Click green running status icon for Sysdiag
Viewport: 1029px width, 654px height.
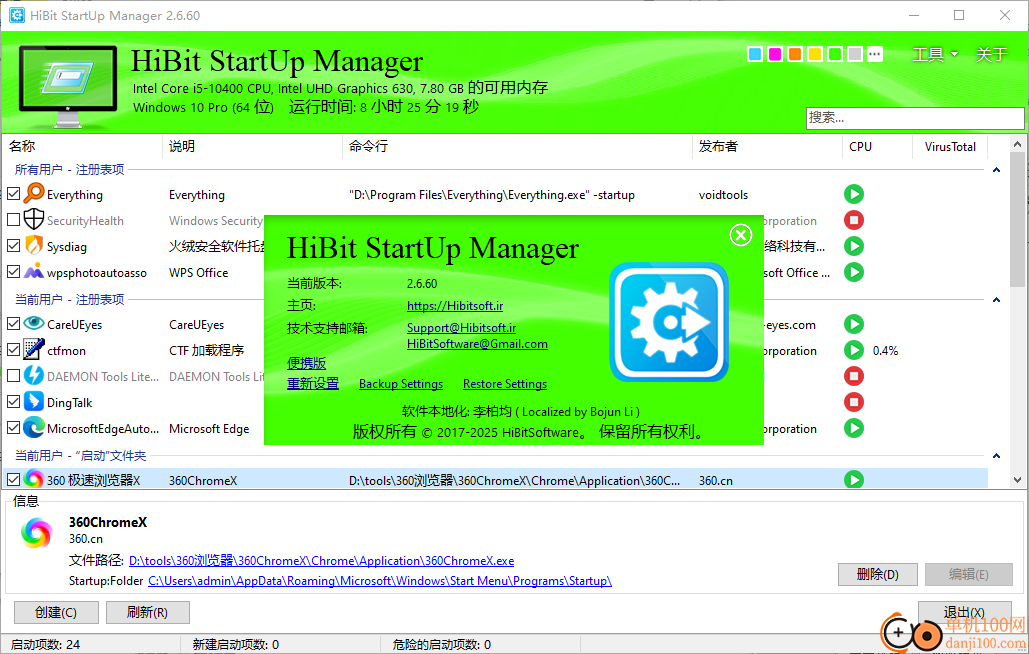point(854,246)
